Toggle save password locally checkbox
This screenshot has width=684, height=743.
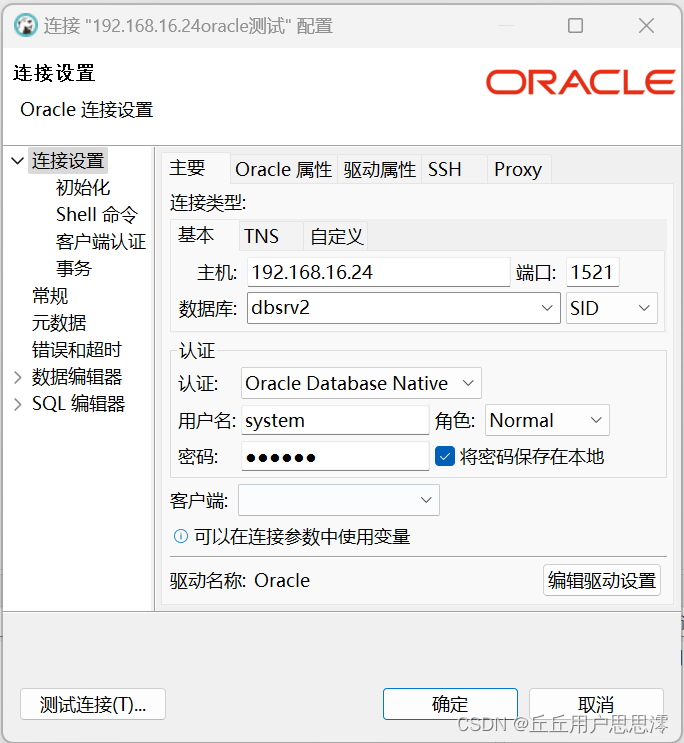tap(445, 457)
